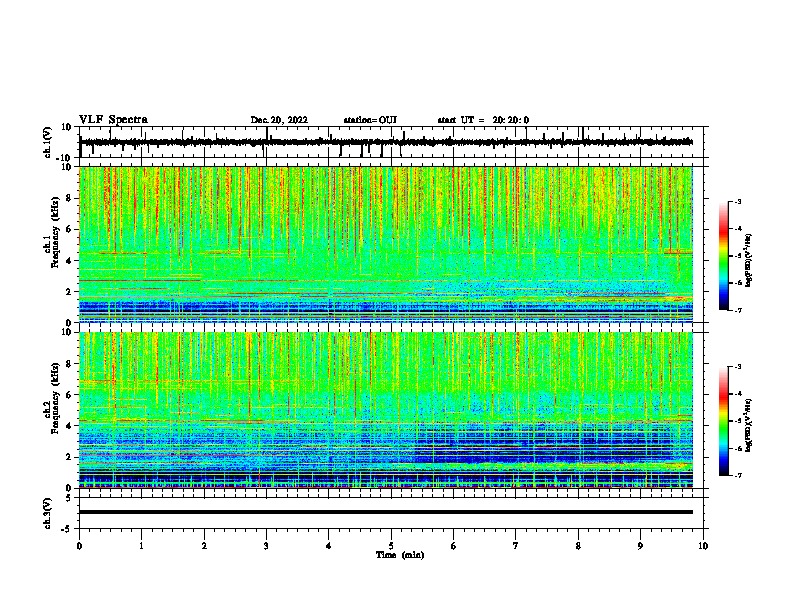
Task: Click the ch.3 flat black trace
Action: (386, 512)
